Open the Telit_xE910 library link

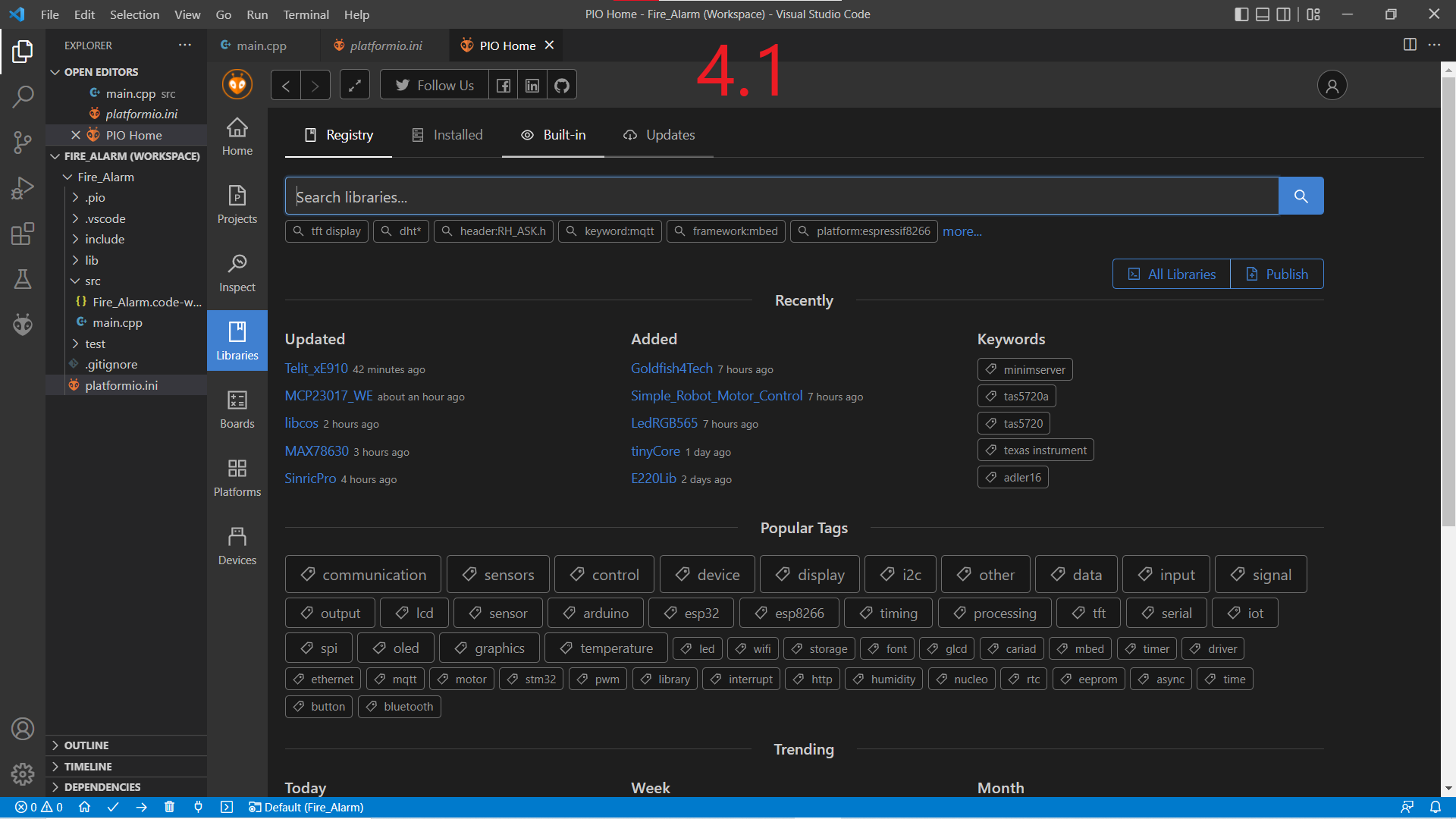316,369
